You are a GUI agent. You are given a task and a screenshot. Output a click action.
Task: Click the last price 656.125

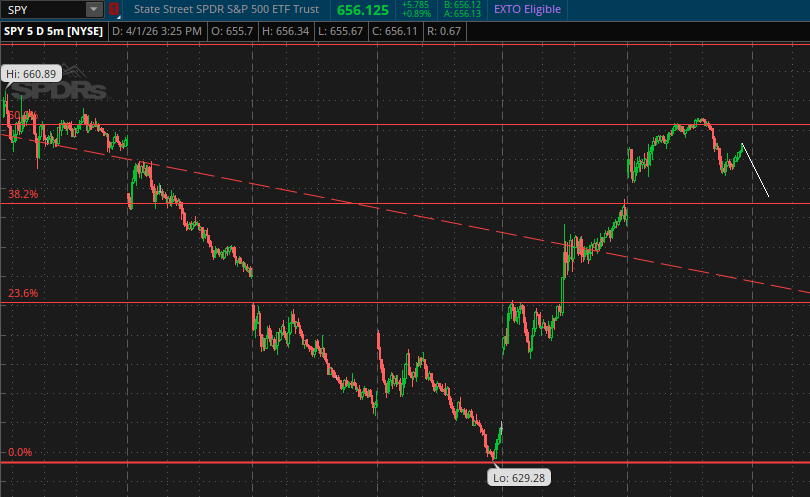(363, 10)
